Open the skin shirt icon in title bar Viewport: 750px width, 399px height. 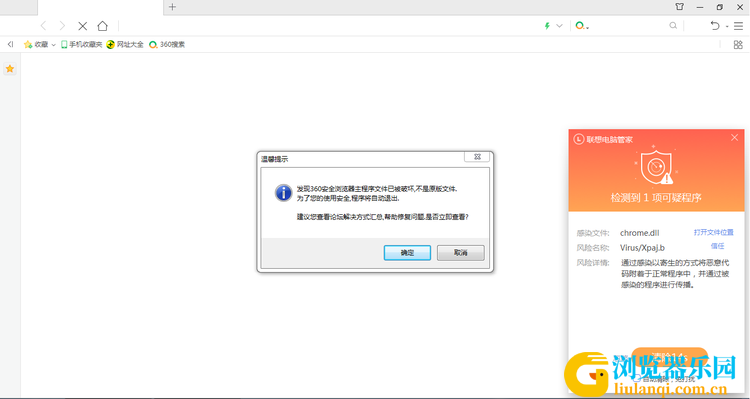[679, 7]
